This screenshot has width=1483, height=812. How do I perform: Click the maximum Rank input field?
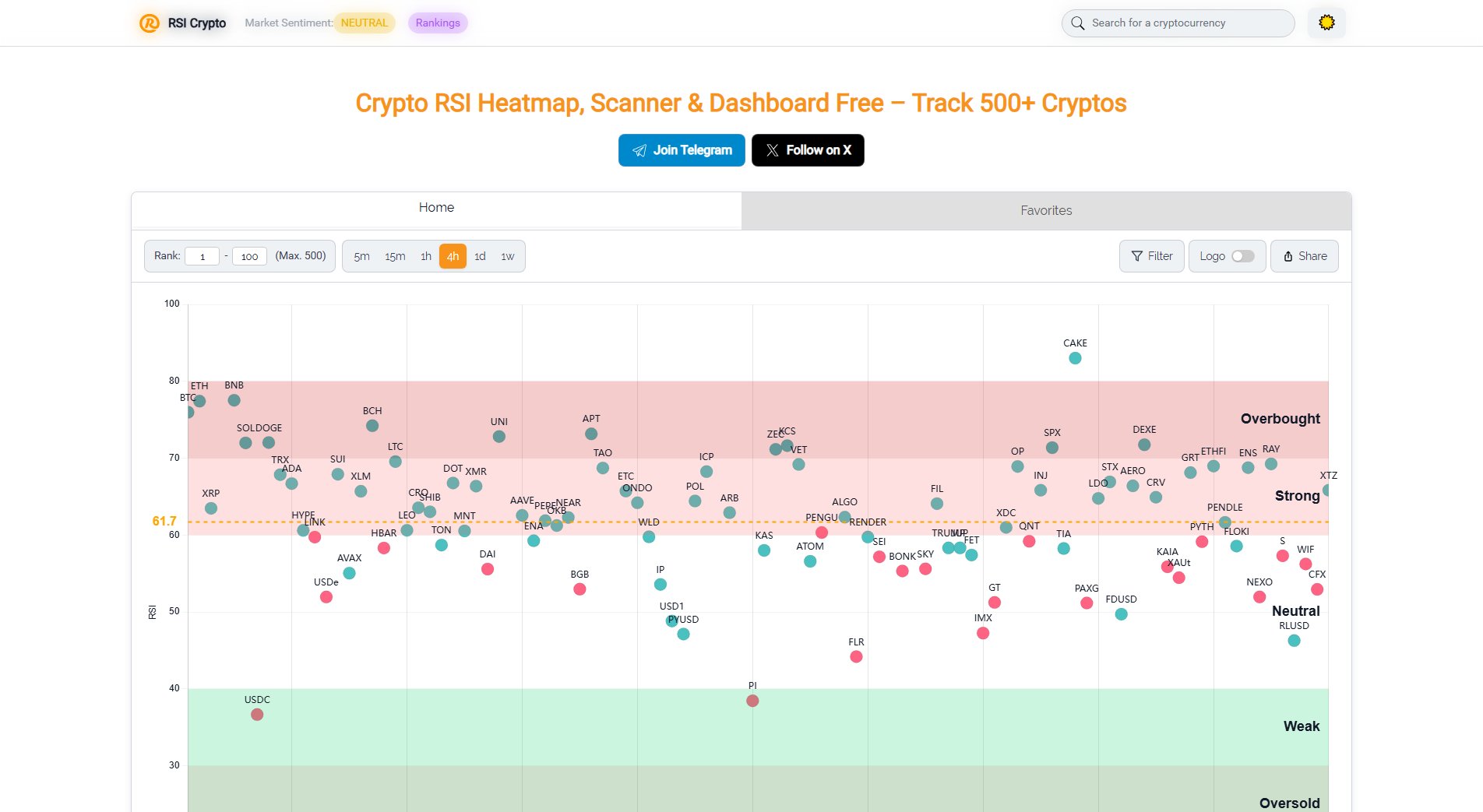coord(249,256)
